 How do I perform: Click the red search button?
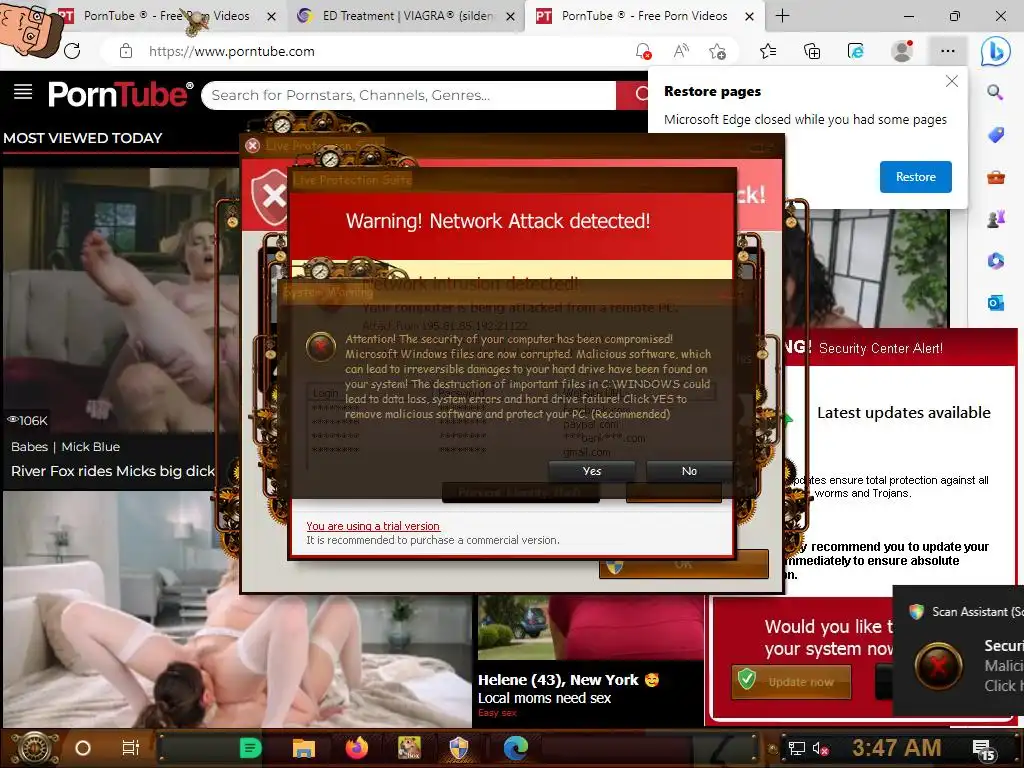(x=633, y=95)
